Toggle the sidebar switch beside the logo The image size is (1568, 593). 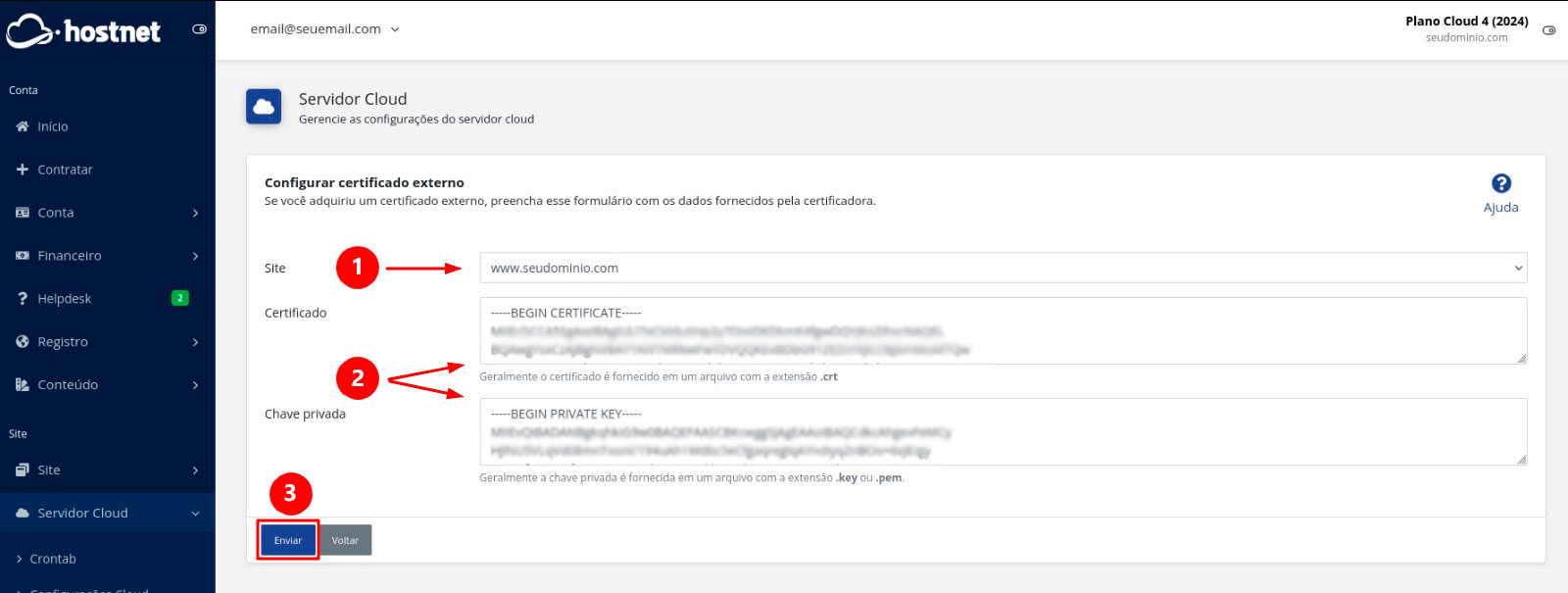point(199,29)
